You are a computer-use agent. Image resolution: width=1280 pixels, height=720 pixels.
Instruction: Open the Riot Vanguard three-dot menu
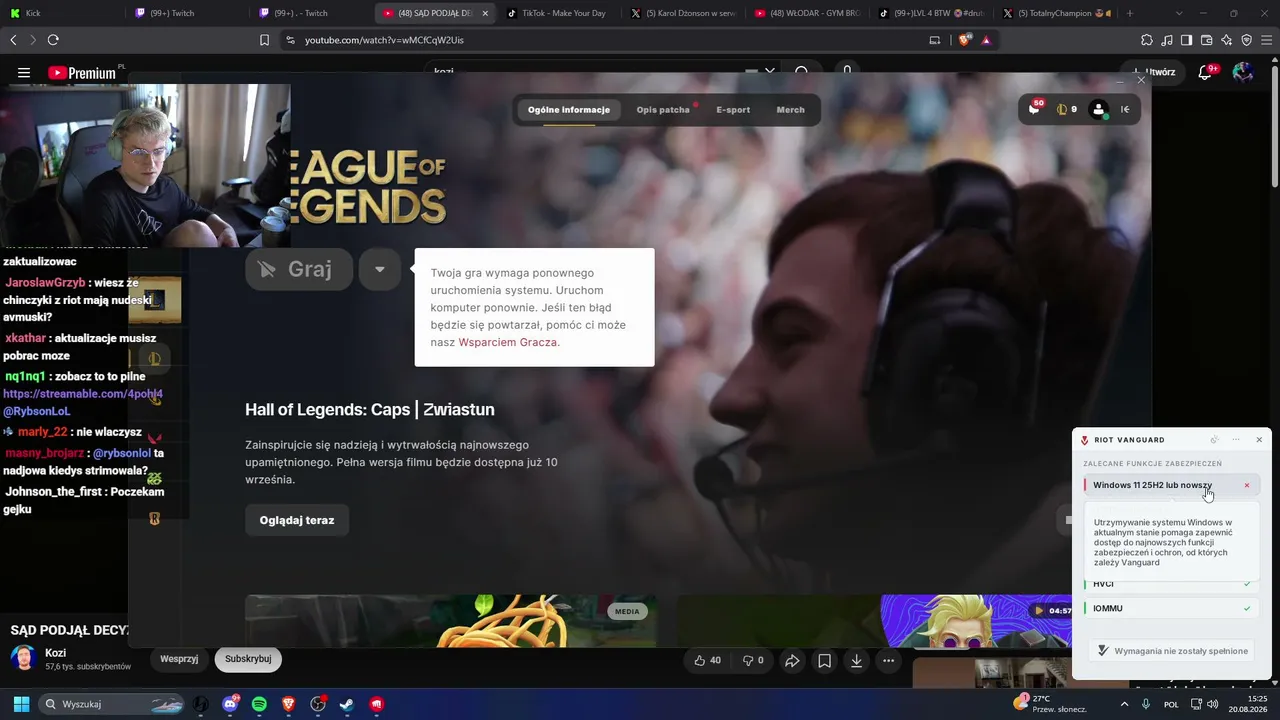pyautogui.click(x=1236, y=440)
